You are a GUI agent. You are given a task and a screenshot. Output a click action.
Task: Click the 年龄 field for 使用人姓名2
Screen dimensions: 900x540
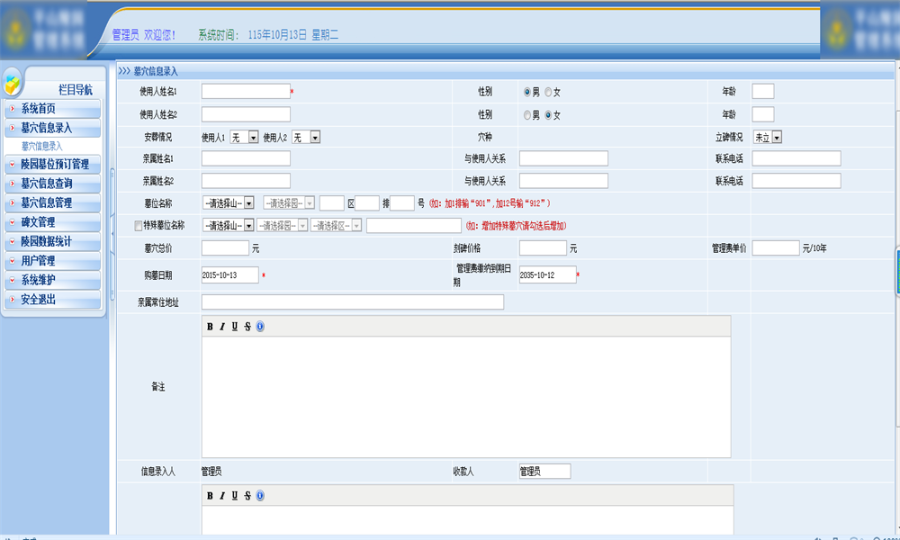coord(763,114)
